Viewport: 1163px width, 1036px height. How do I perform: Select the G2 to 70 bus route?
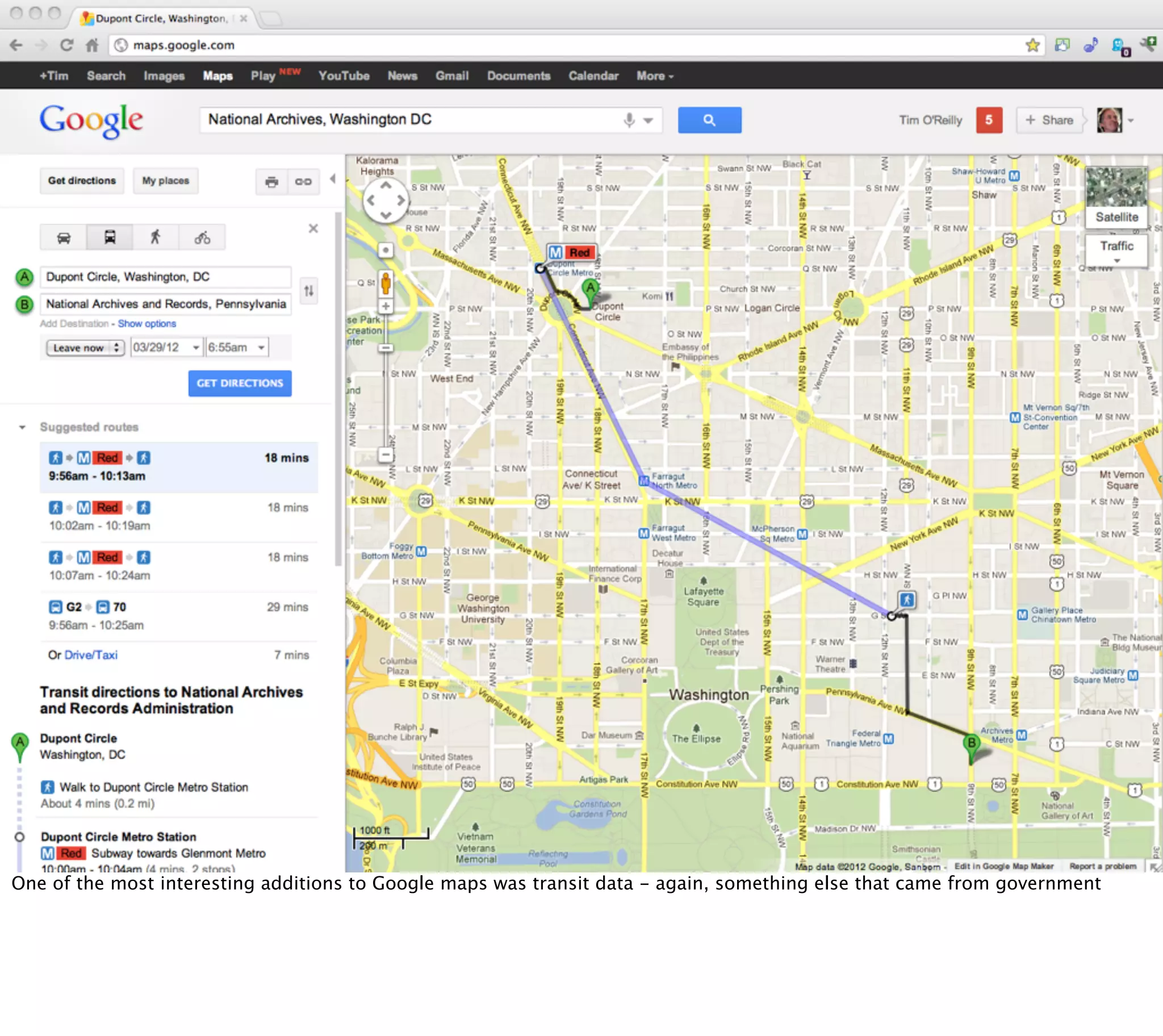click(x=179, y=616)
